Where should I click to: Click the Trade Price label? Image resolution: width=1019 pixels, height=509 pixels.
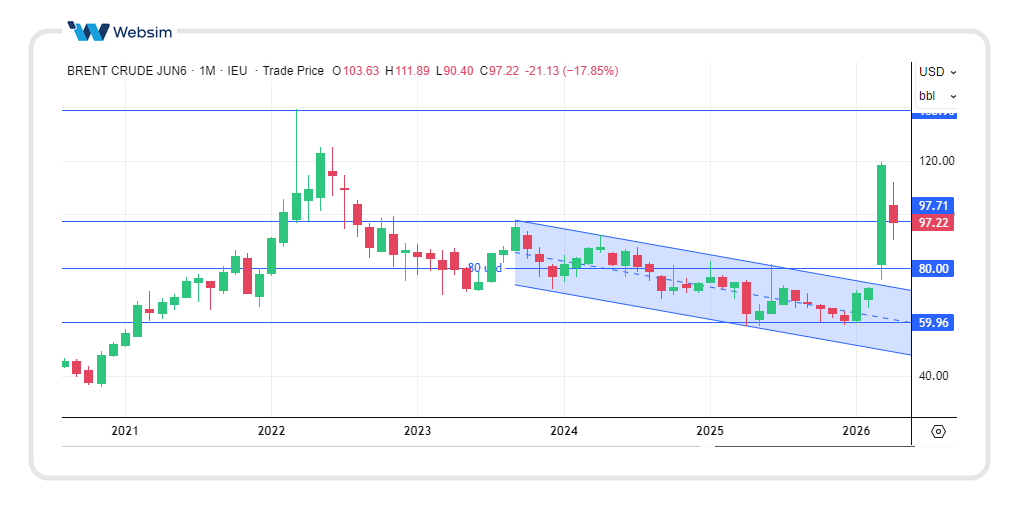tap(293, 71)
